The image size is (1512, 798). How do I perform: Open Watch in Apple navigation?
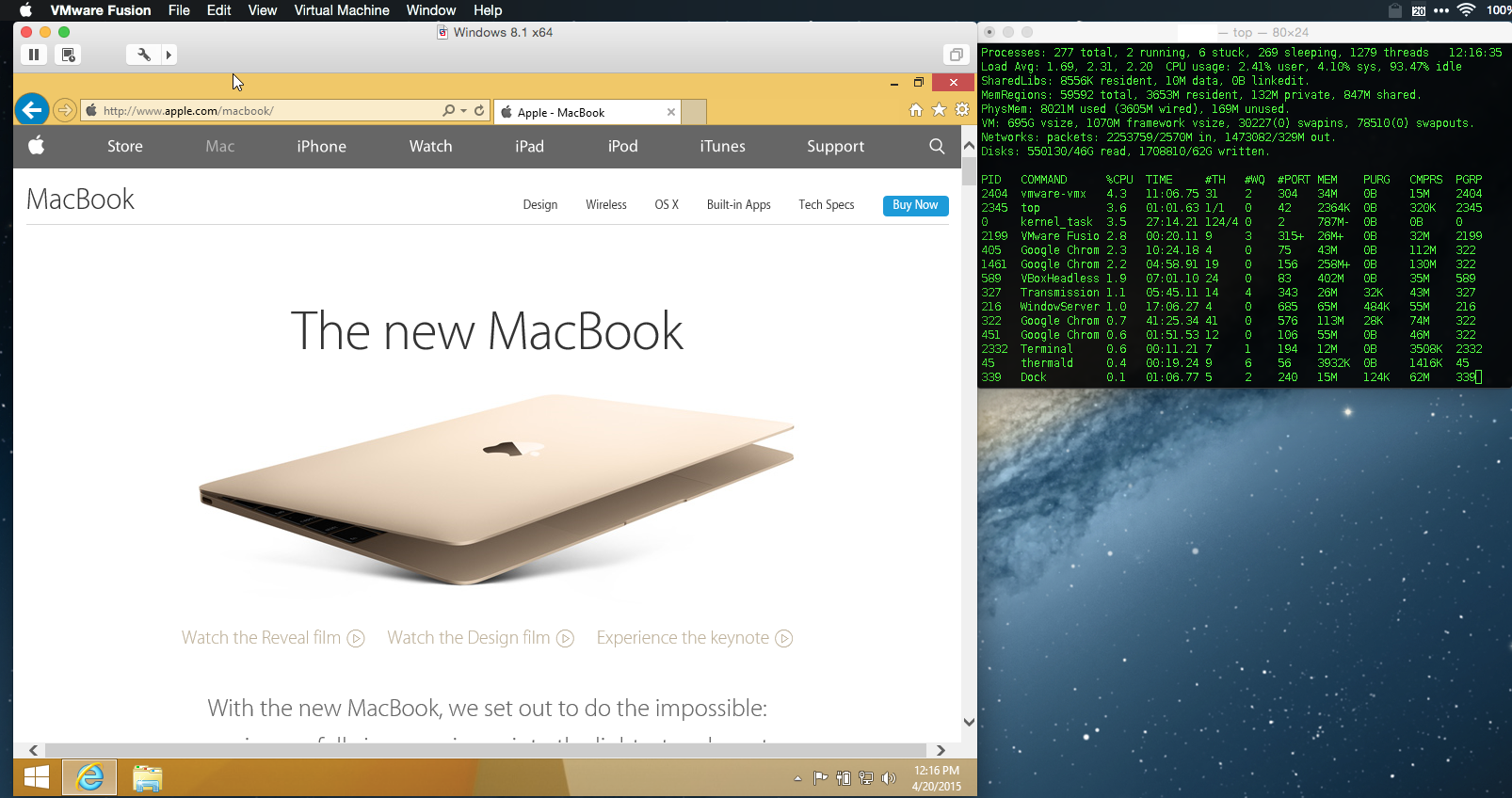431,146
